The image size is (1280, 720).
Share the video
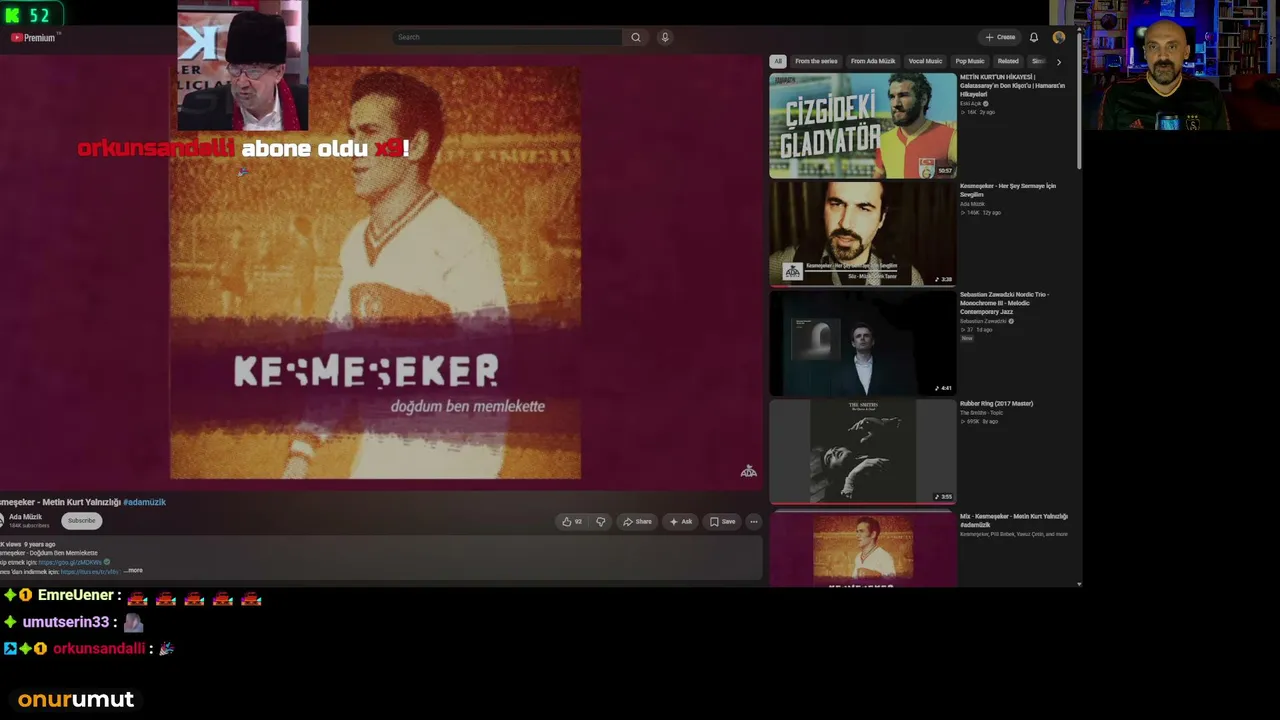[637, 521]
